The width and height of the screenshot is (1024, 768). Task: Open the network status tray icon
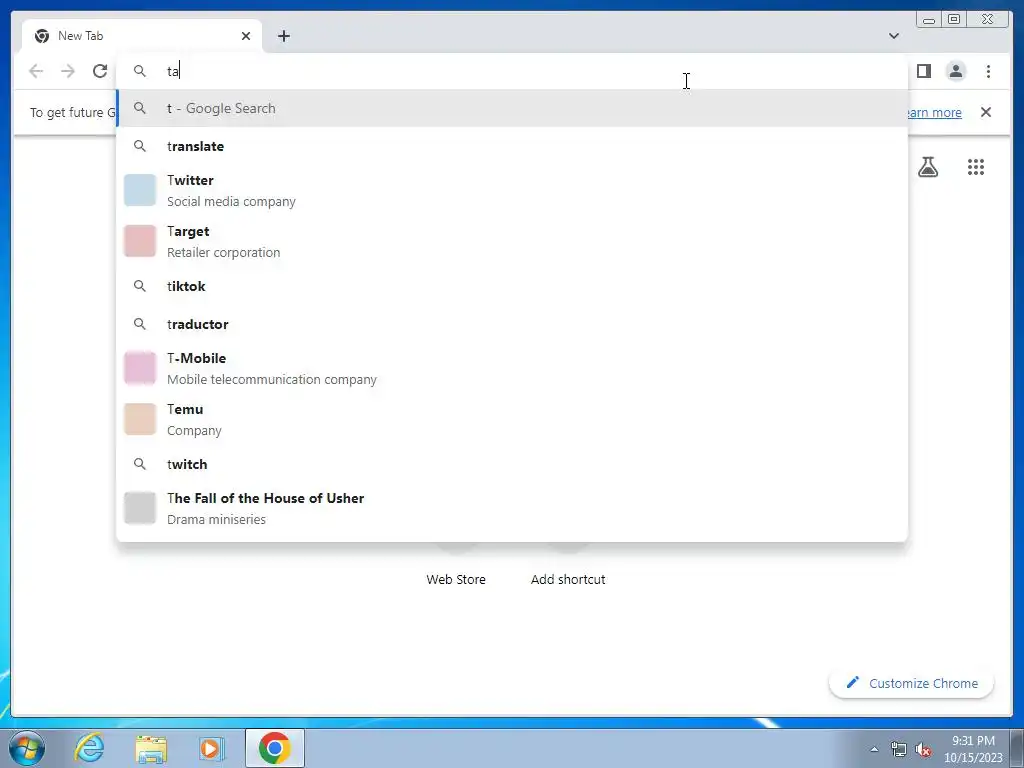(x=899, y=749)
